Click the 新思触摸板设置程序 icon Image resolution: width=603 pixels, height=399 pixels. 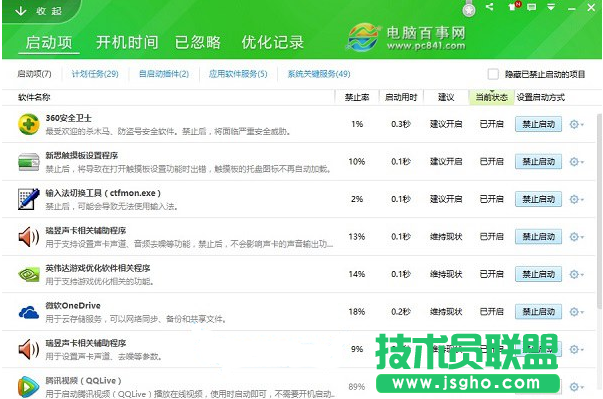pyautogui.click(x=29, y=162)
